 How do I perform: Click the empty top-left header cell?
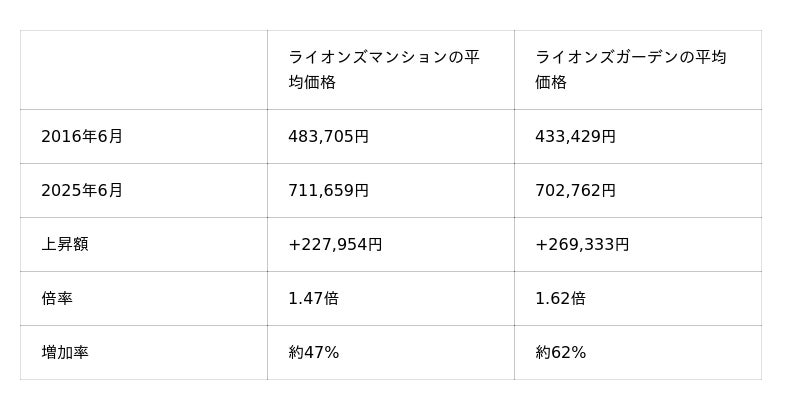tap(143, 70)
